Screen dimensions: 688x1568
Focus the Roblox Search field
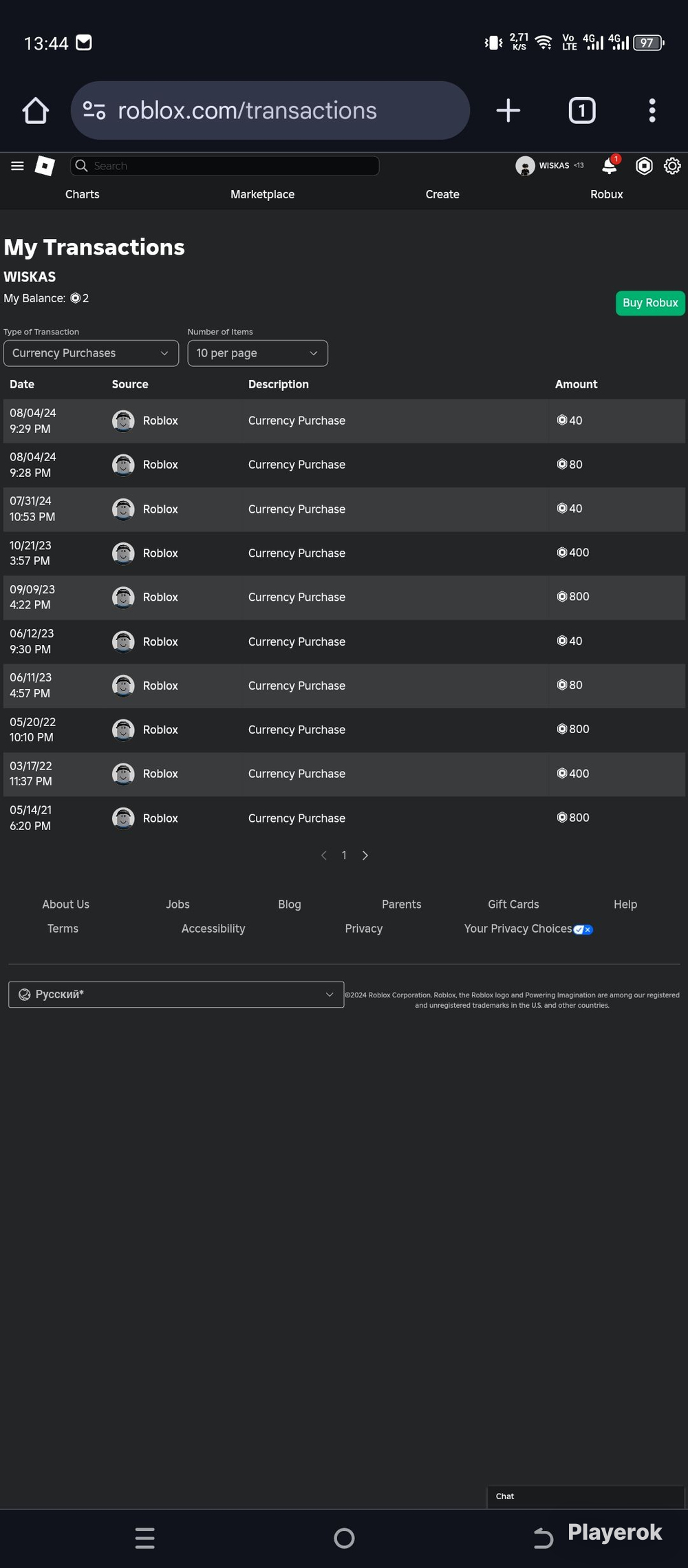(224, 166)
